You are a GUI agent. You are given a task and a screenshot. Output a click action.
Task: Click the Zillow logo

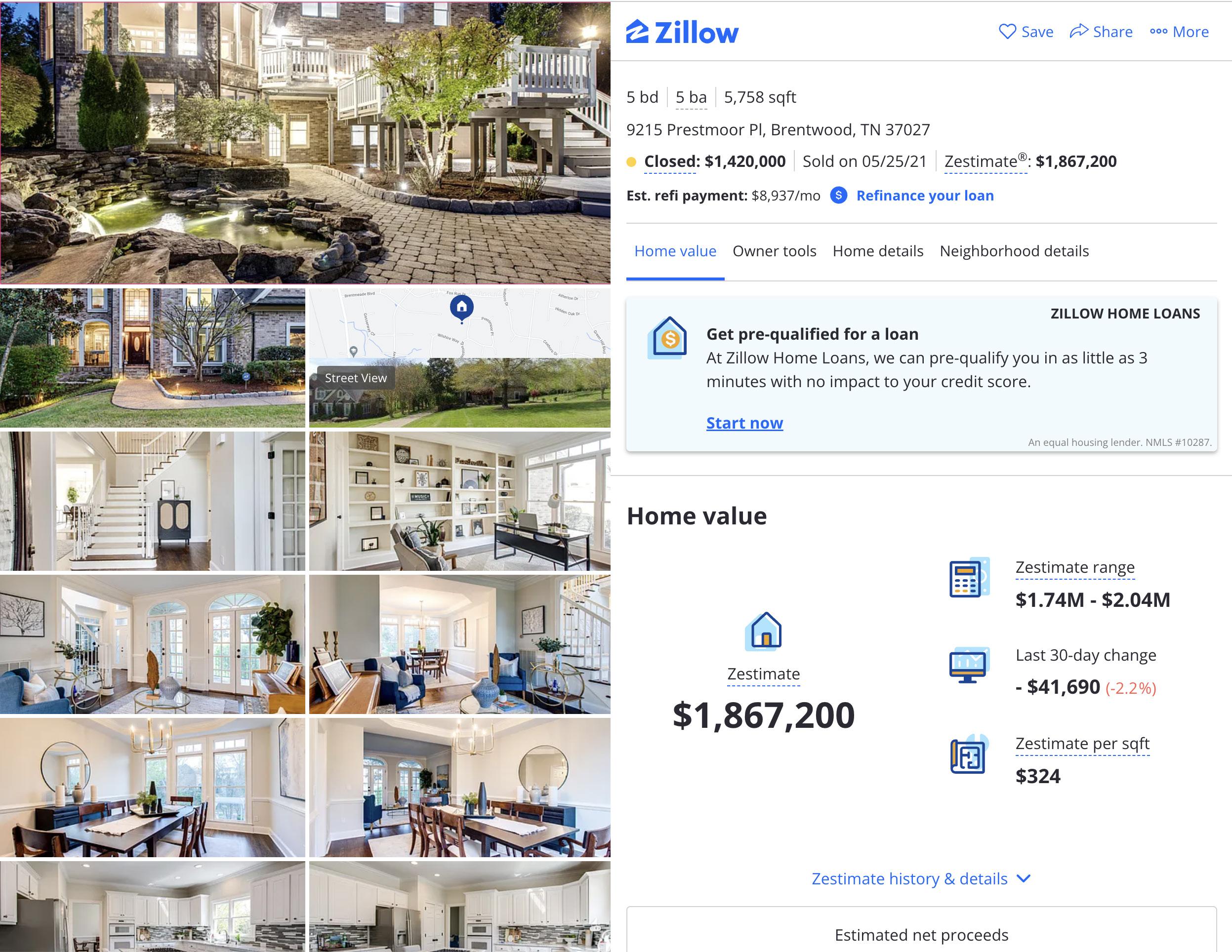click(682, 32)
